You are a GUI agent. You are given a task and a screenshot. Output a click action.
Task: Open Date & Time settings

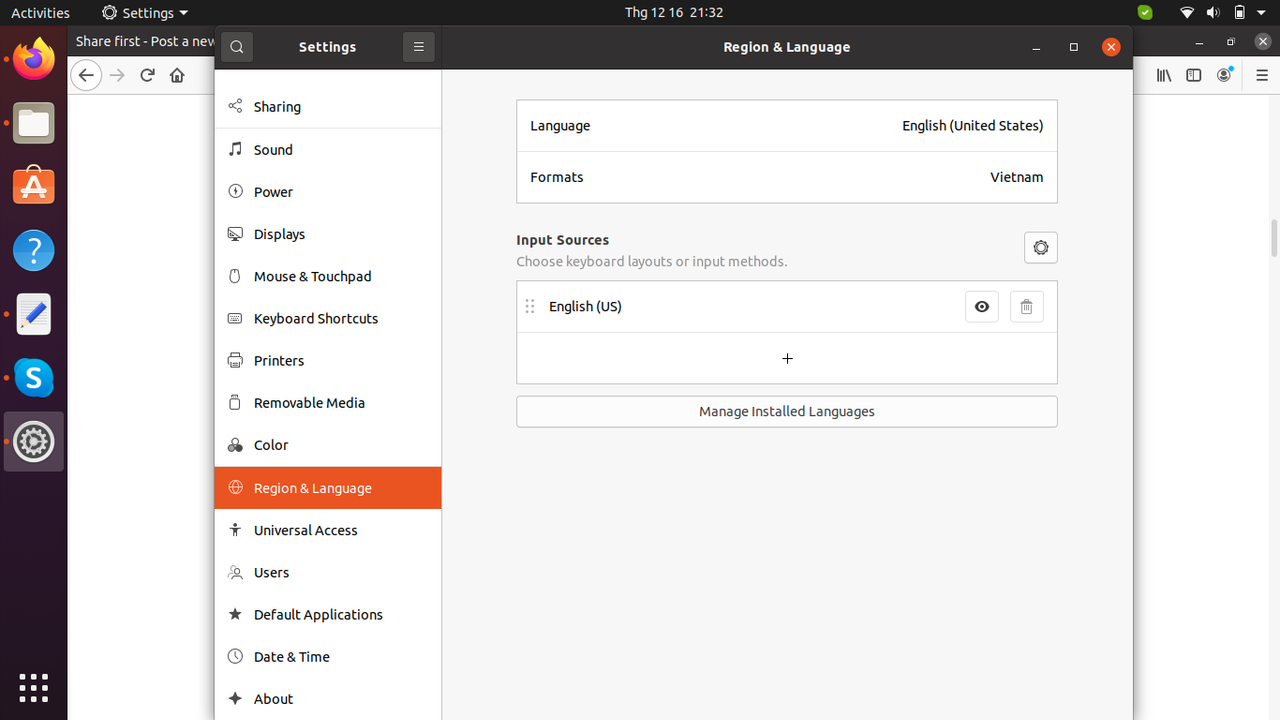click(328, 657)
